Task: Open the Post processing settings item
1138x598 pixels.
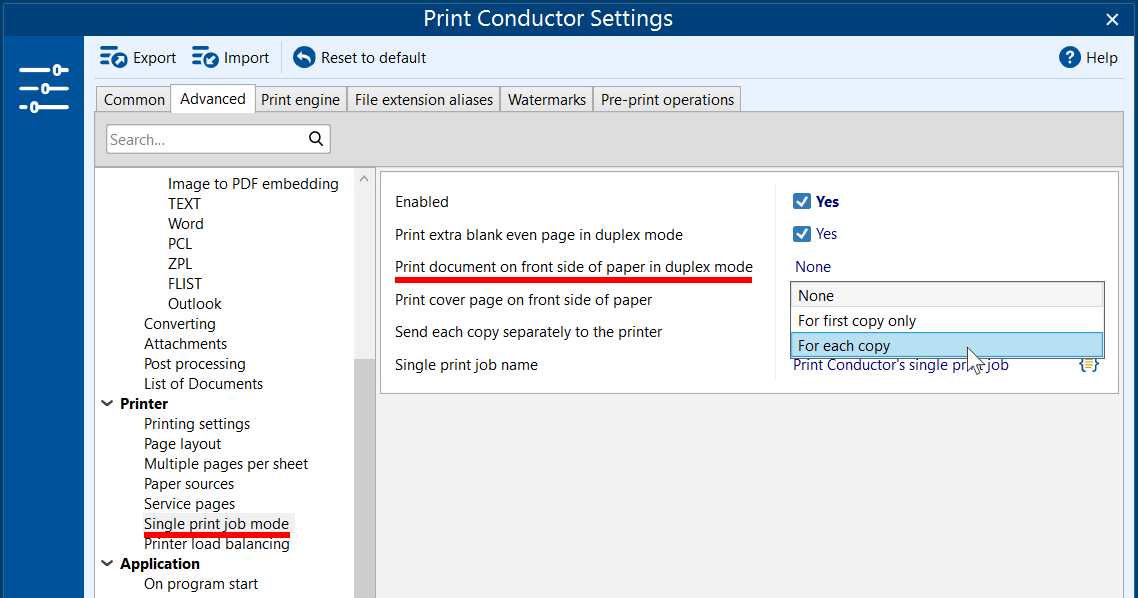Action: [x=195, y=364]
